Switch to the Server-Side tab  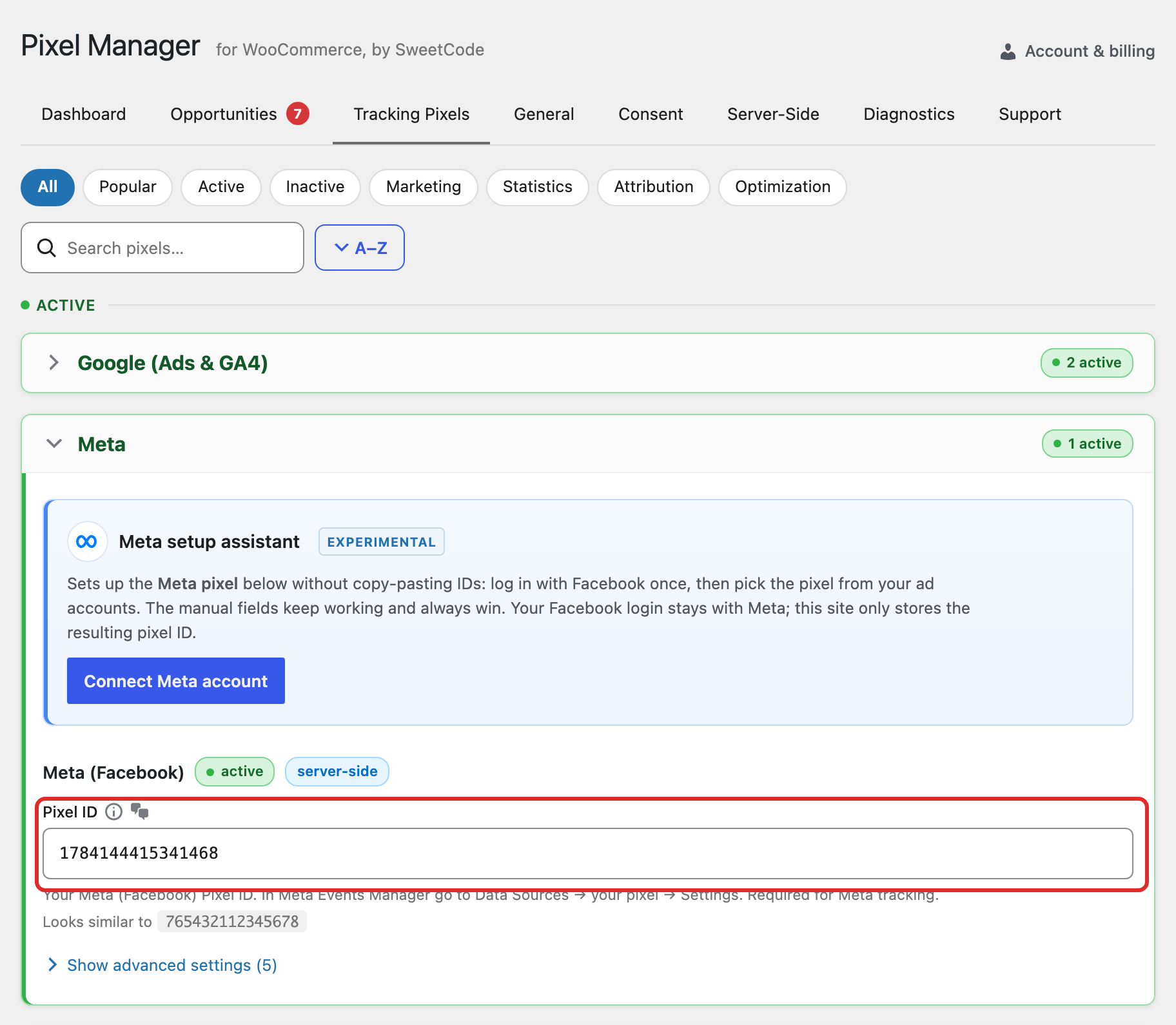[x=773, y=114]
